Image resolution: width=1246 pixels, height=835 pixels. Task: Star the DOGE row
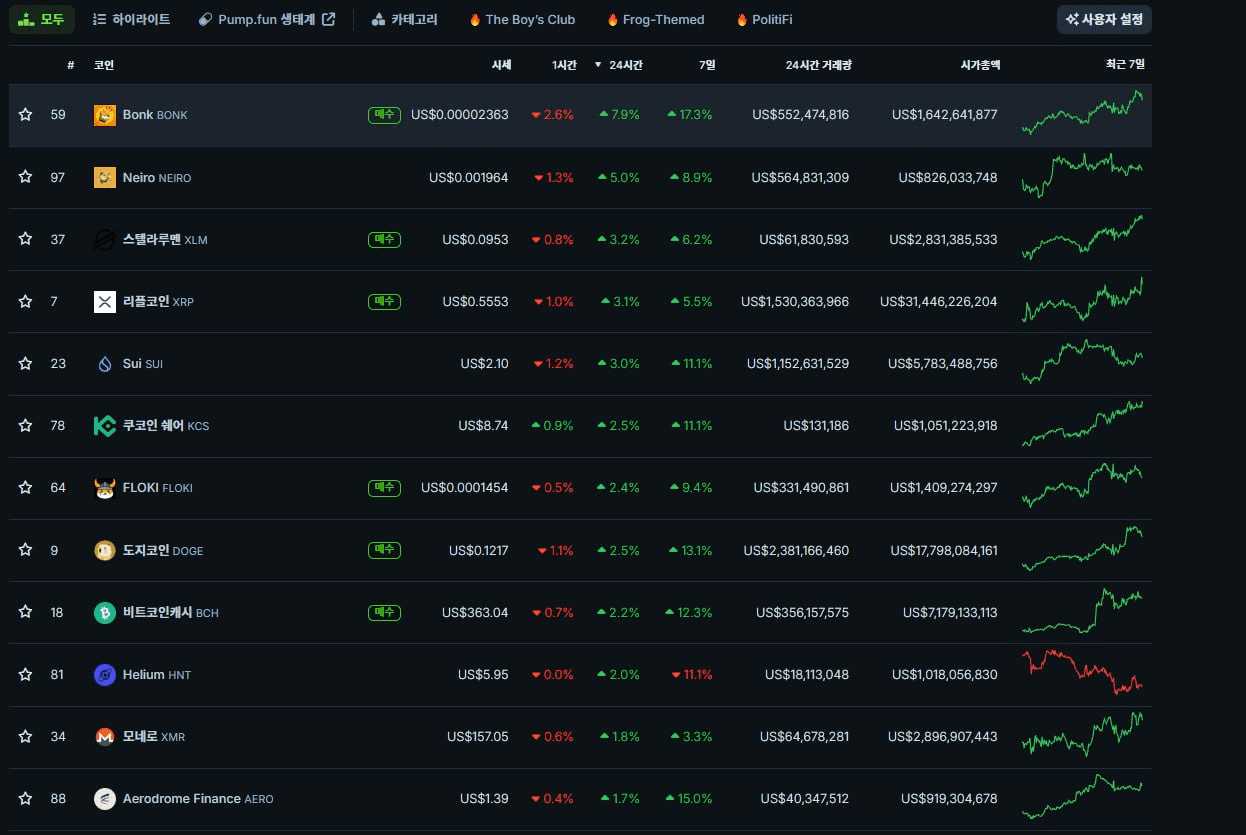coord(25,550)
